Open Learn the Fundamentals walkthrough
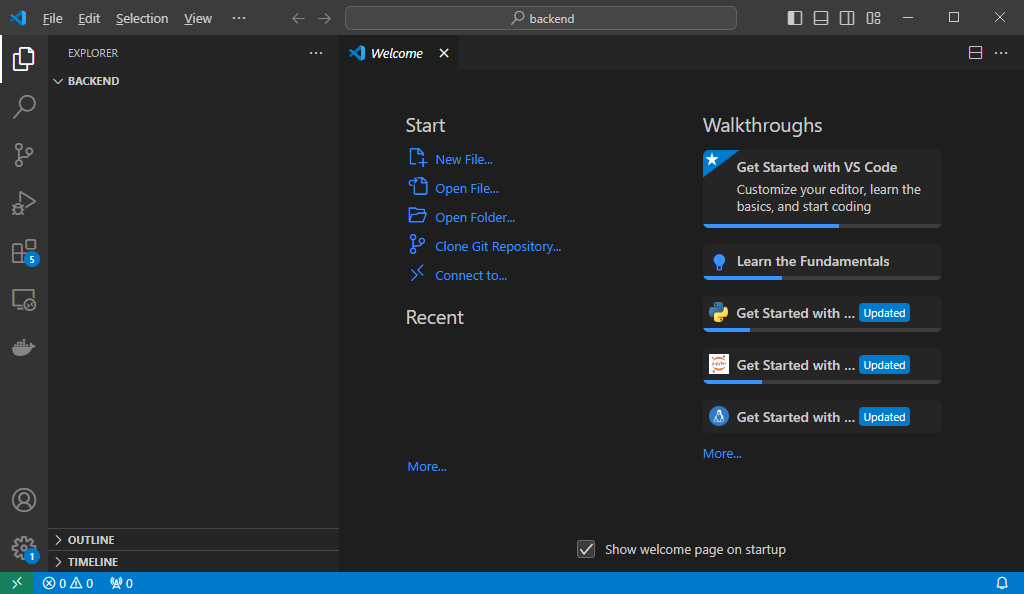 tap(822, 262)
